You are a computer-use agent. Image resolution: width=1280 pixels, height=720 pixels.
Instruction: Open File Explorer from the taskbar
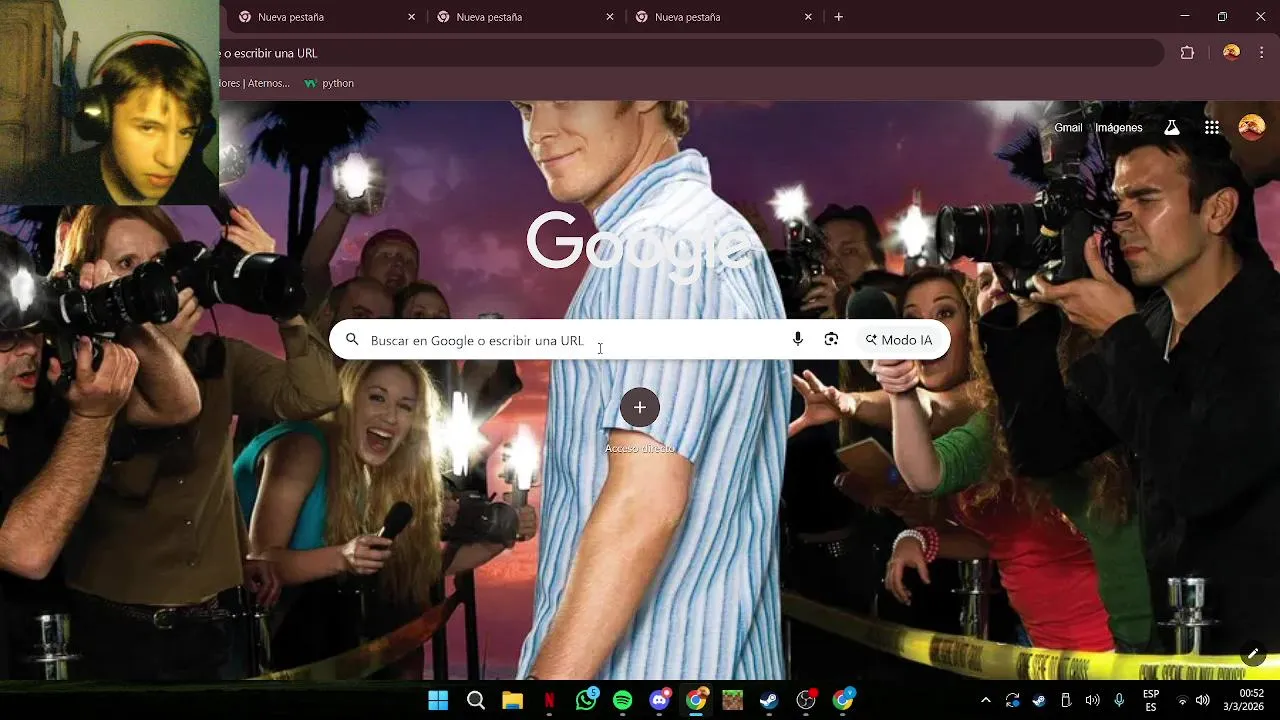pyautogui.click(x=512, y=700)
